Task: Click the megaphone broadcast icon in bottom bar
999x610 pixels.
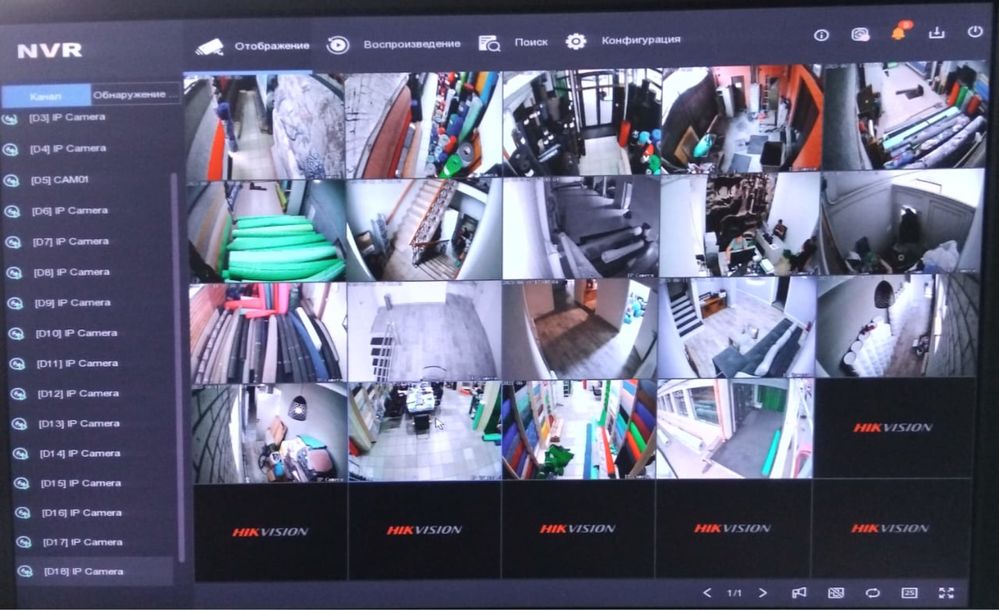Action: (x=799, y=593)
